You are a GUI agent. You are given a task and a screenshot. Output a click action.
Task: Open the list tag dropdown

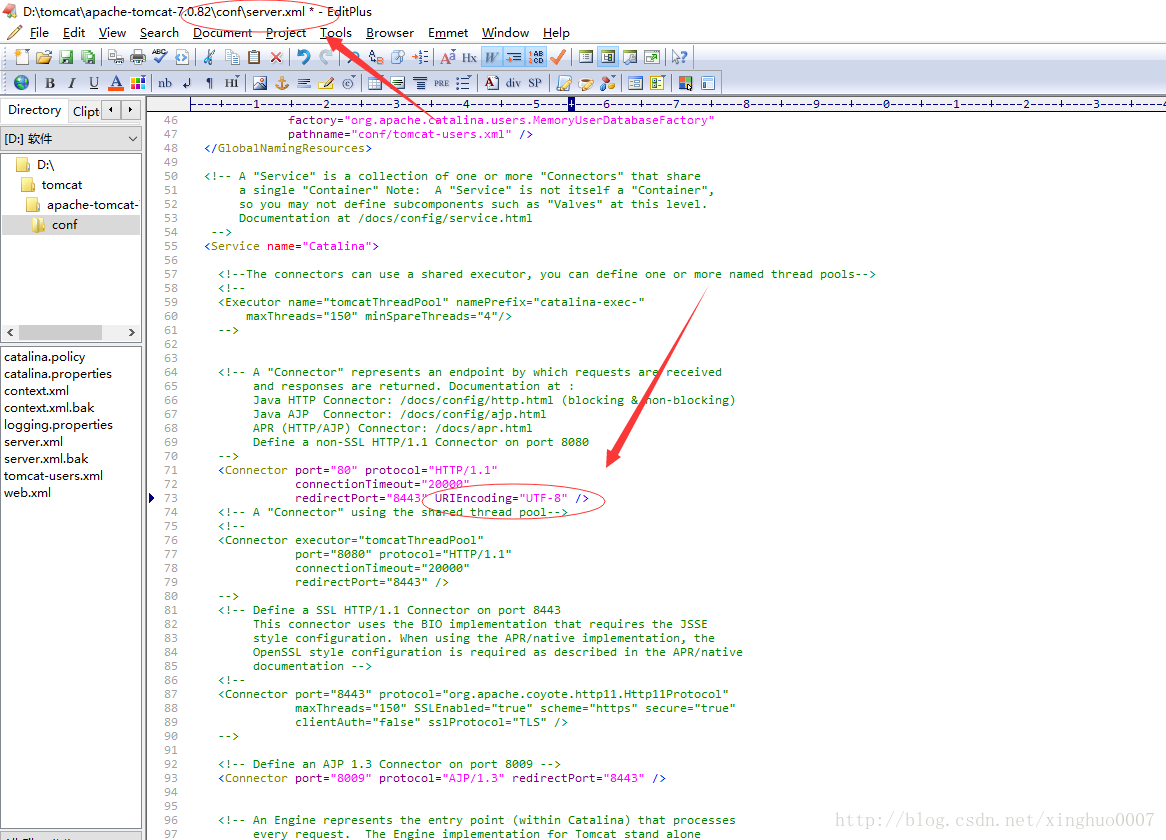[463, 83]
